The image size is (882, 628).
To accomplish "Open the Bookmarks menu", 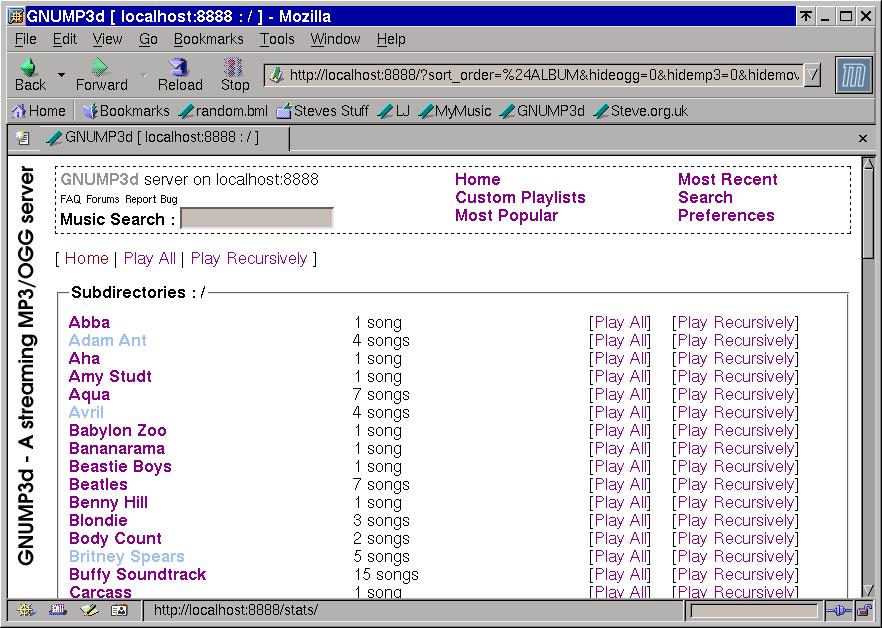I will coord(208,39).
